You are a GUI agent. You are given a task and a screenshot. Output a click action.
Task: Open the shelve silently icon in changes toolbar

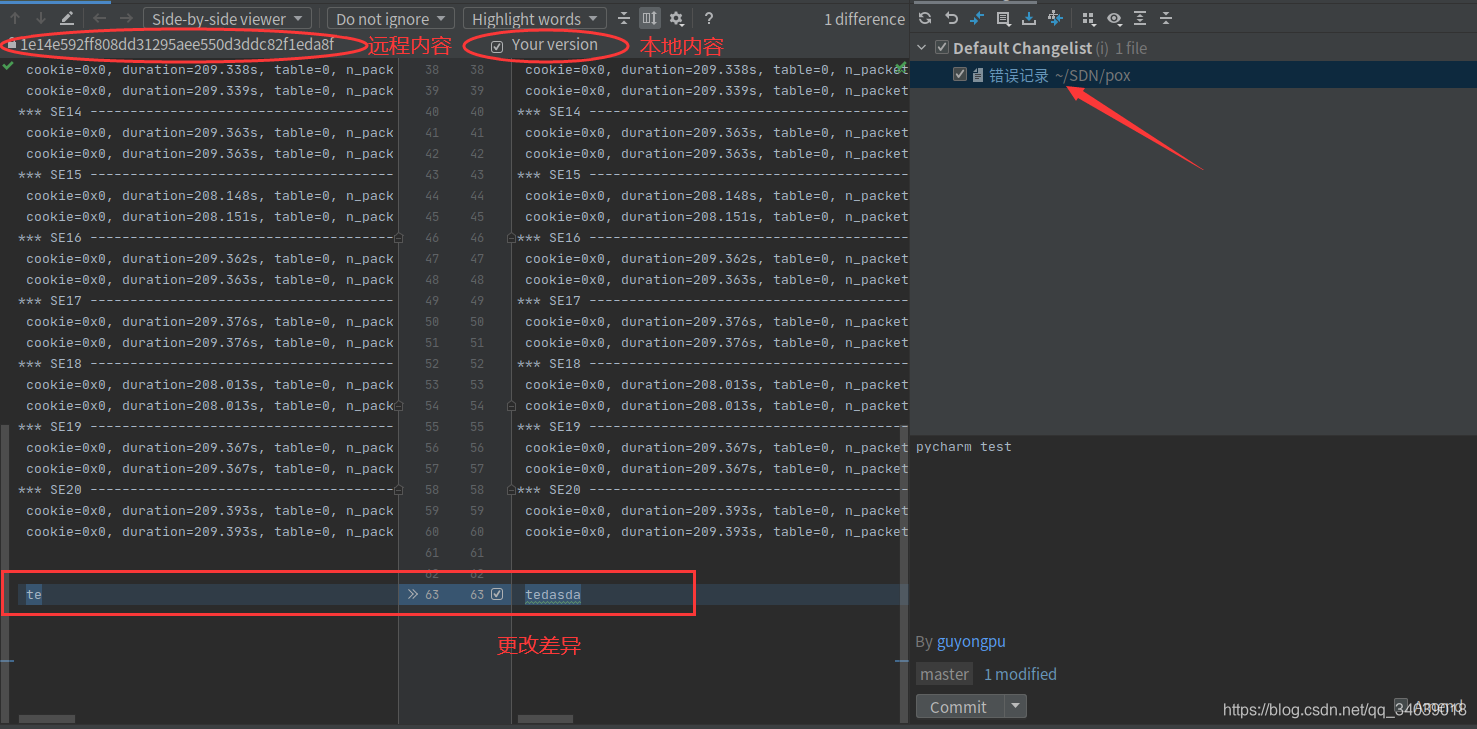point(1028,18)
